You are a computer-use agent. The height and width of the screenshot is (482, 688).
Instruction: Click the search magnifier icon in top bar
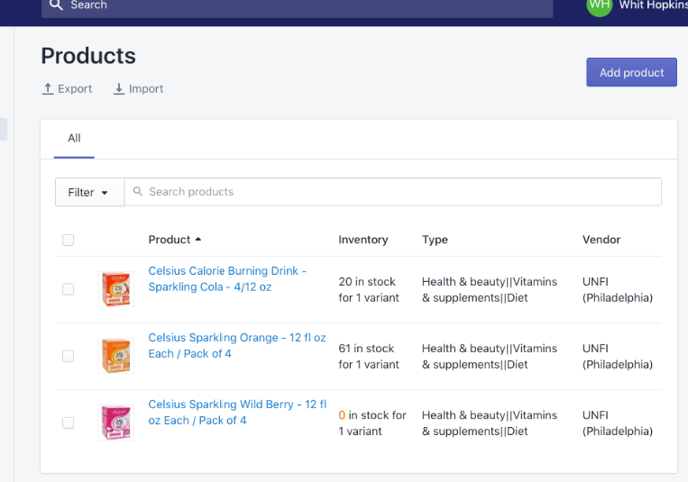coord(57,5)
